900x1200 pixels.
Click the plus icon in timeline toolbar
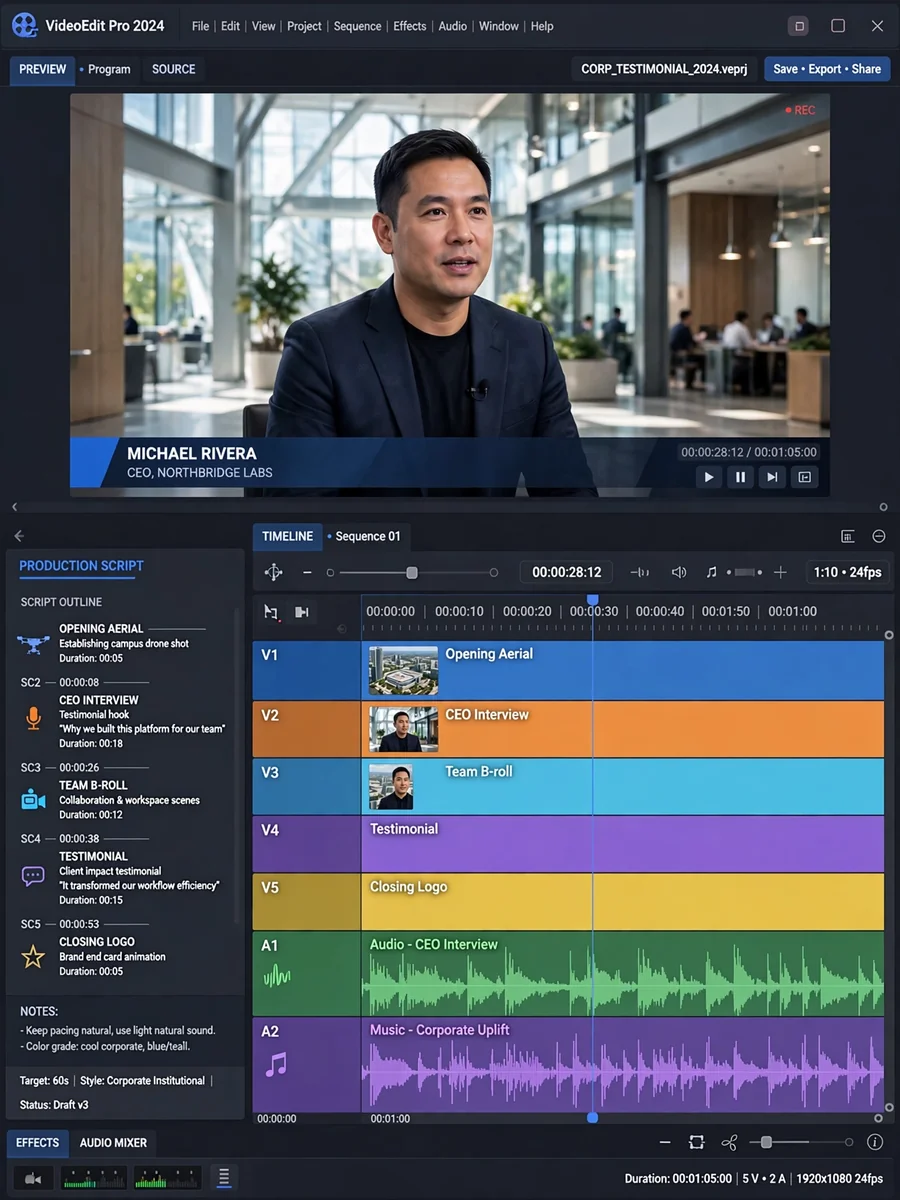[x=780, y=572]
